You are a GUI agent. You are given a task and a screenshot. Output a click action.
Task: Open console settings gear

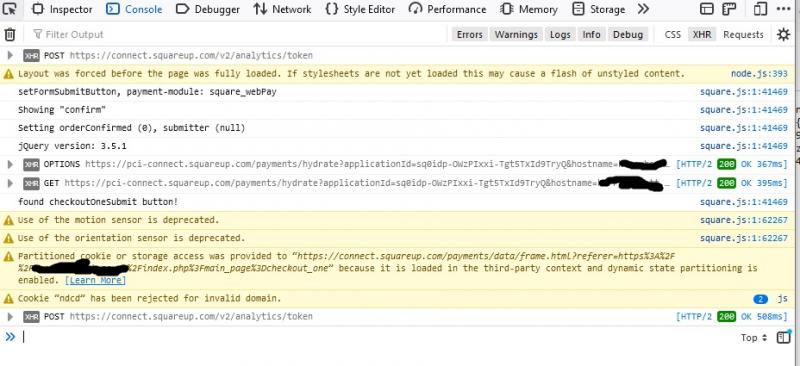tap(783, 35)
